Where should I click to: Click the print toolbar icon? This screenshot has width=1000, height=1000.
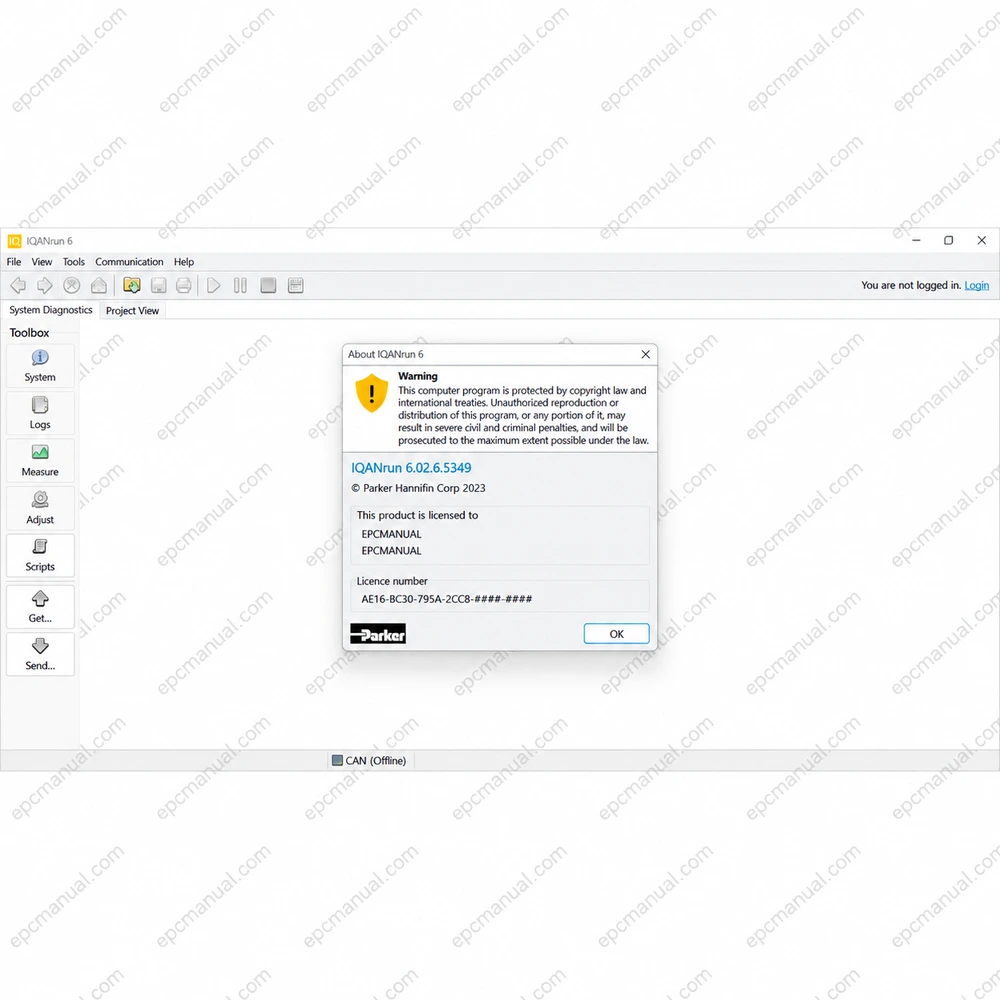(x=184, y=285)
